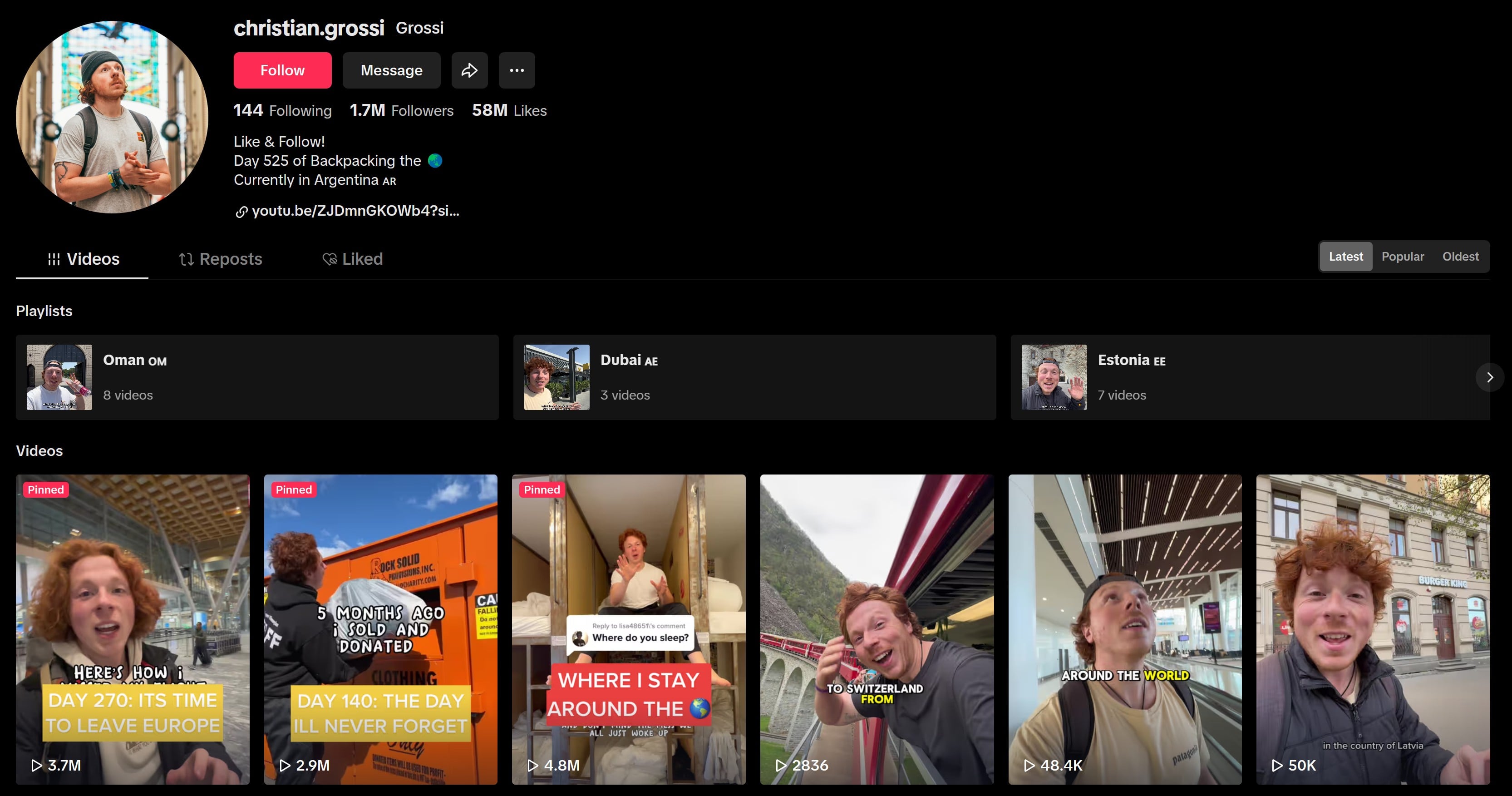Open the Dubai playlist with 3 videos
This screenshot has width=1512, height=796.
point(754,377)
